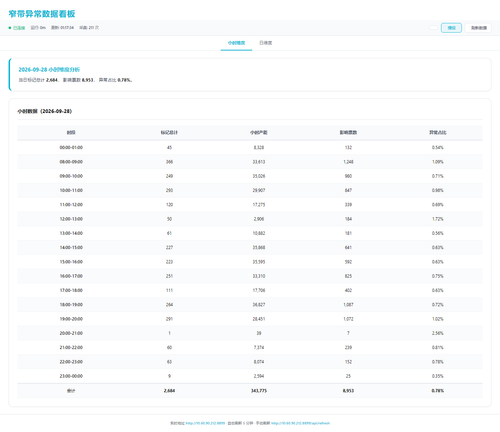Click the 0.78% ratio in totals row

tap(438, 391)
